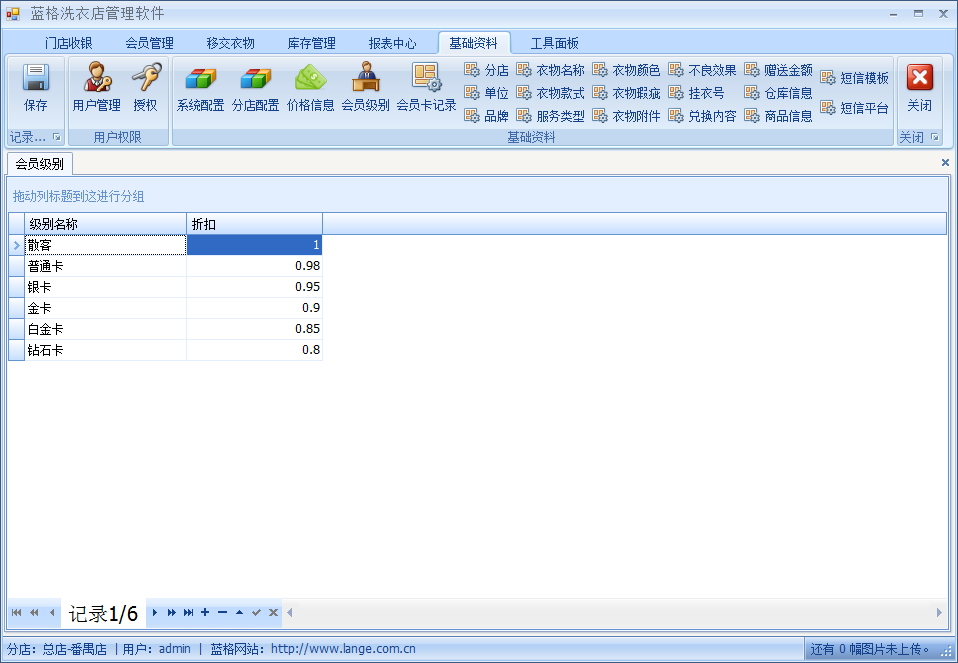Switch to 库存管理 tab
958x663 pixels.
tap(312, 43)
